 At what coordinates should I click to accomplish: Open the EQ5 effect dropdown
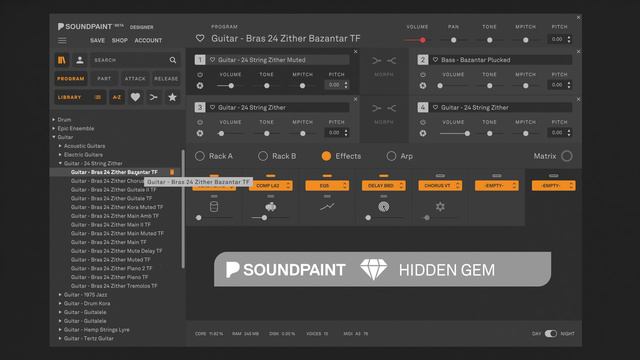327,186
